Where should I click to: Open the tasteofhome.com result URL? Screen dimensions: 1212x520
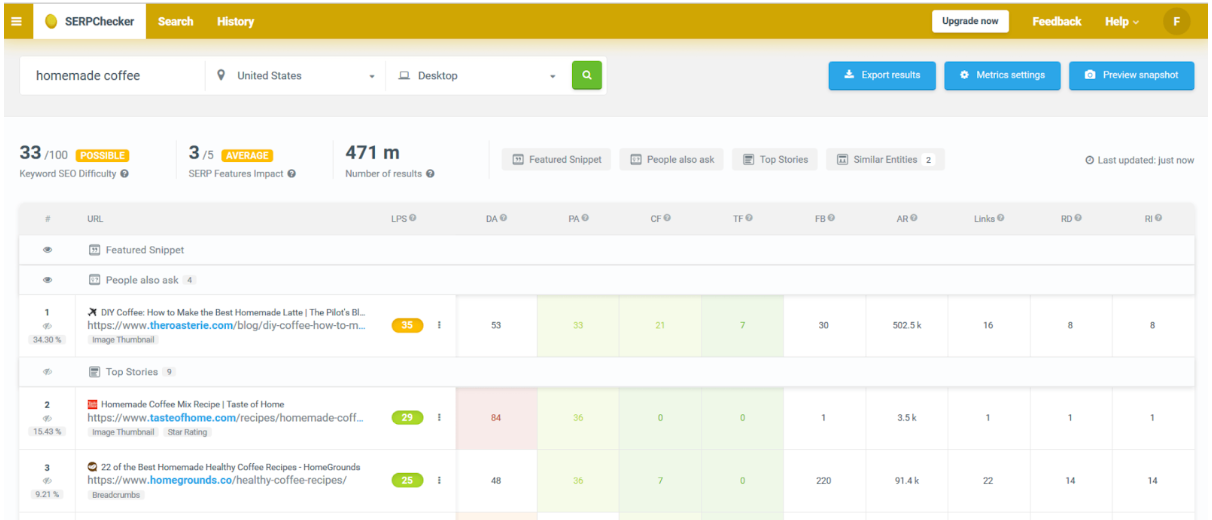[x=225, y=418]
